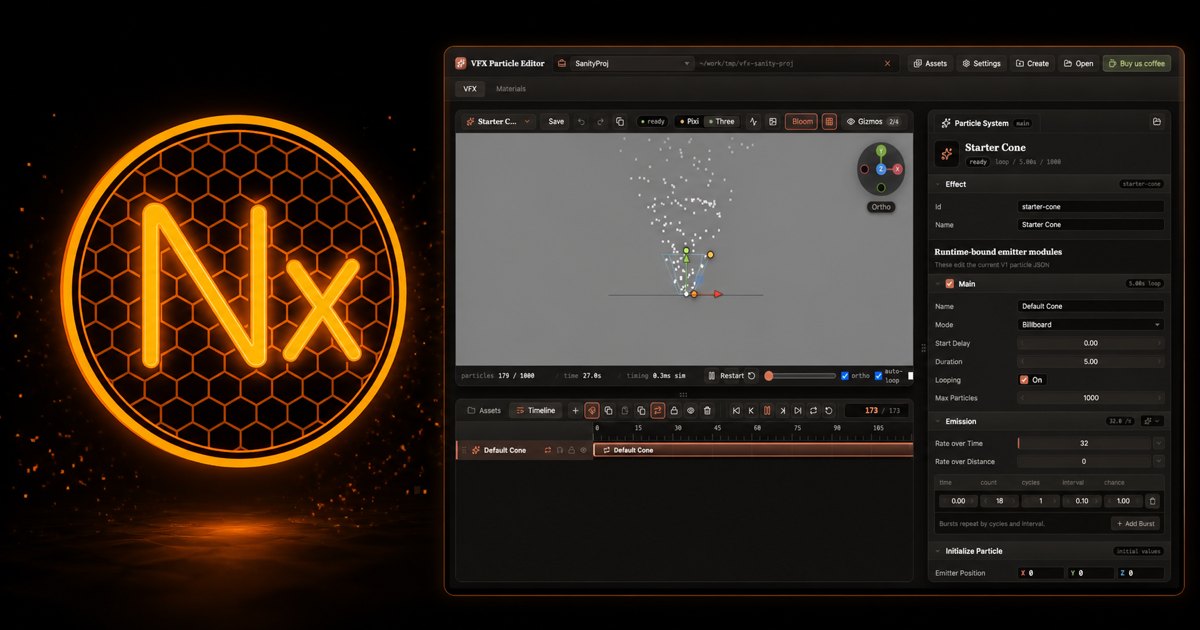Click the redo arrow in viewport toolbar
Screen dimensions: 1200x630
(600, 121)
